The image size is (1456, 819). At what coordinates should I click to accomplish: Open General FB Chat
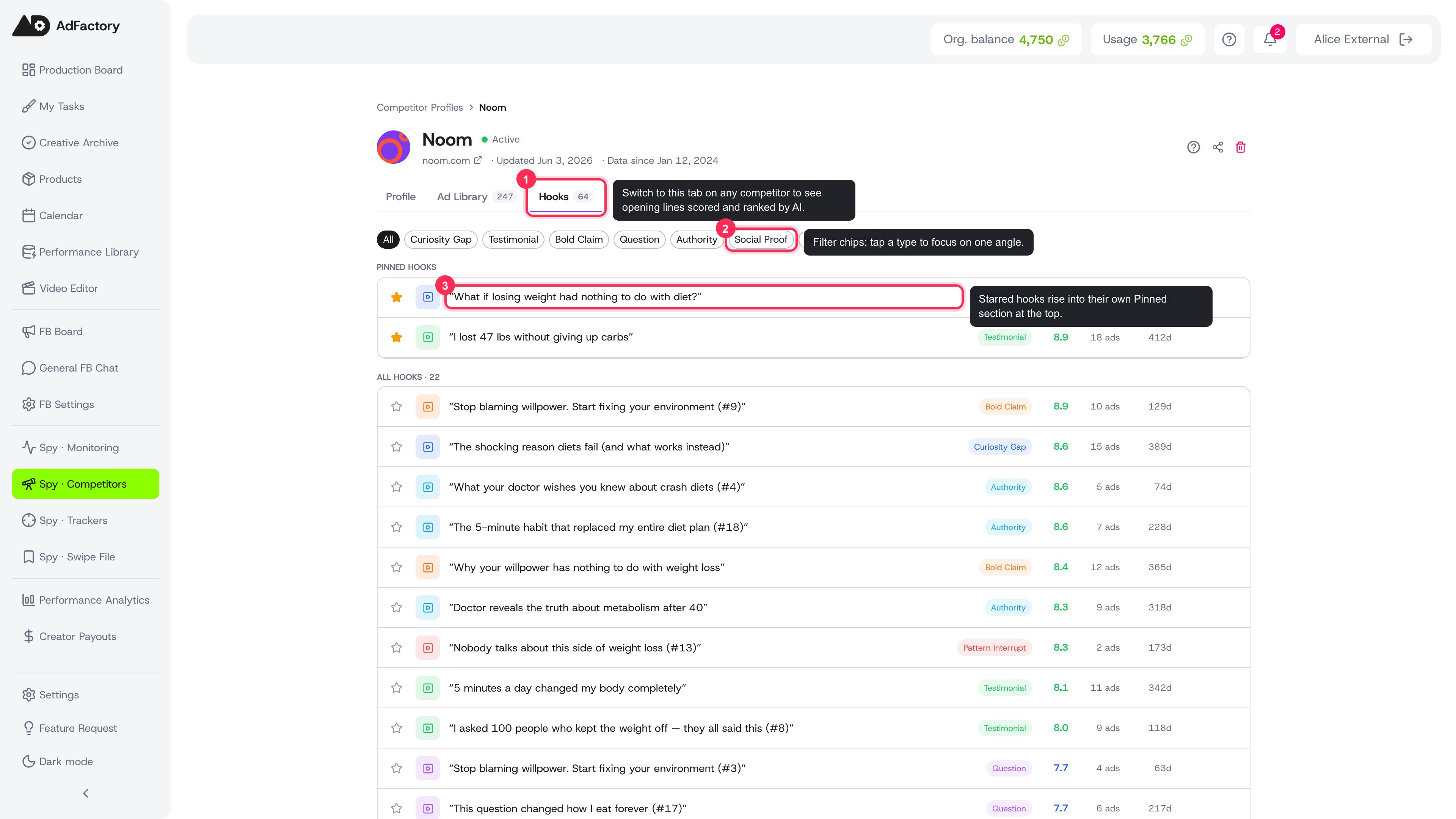(85, 368)
